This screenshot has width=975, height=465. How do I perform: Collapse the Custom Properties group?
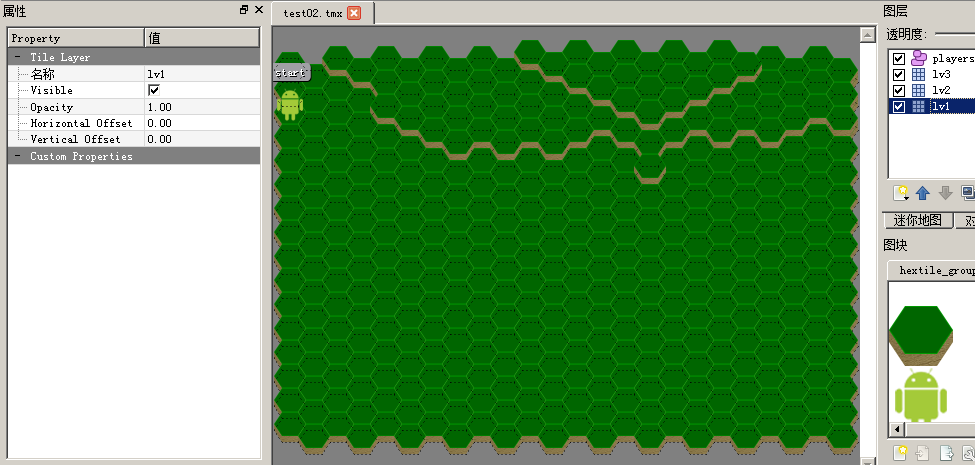(17, 156)
